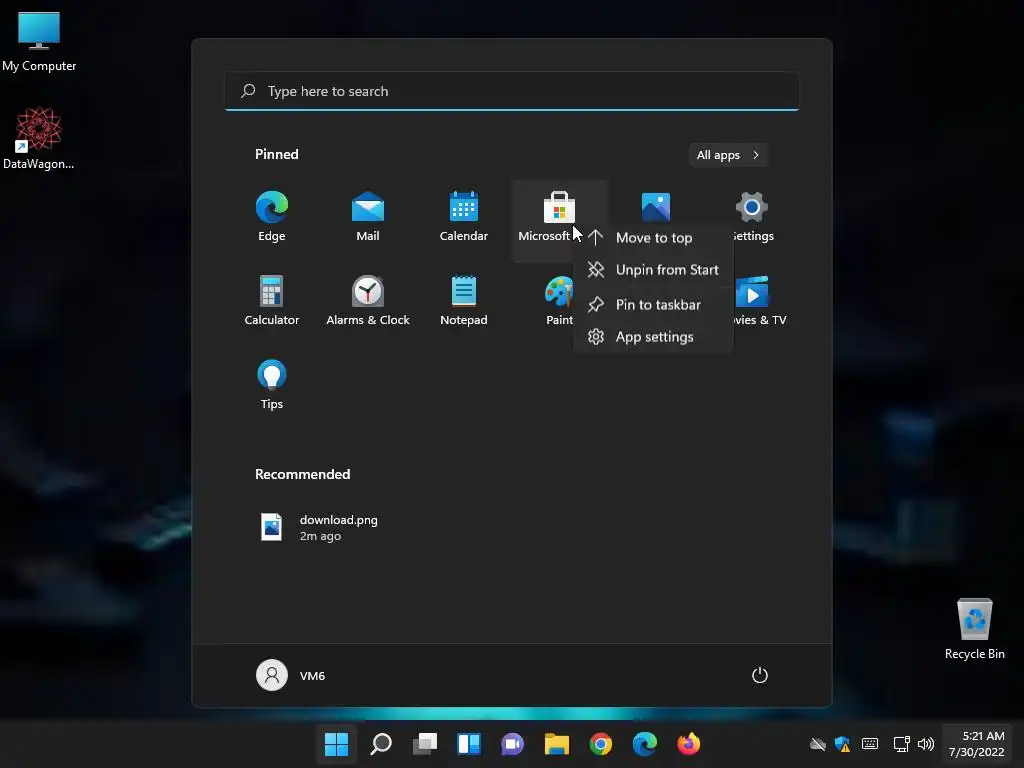This screenshot has height=768, width=1024.
Task: Click the Windows Start button on taskbar
Action: tap(336, 744)
